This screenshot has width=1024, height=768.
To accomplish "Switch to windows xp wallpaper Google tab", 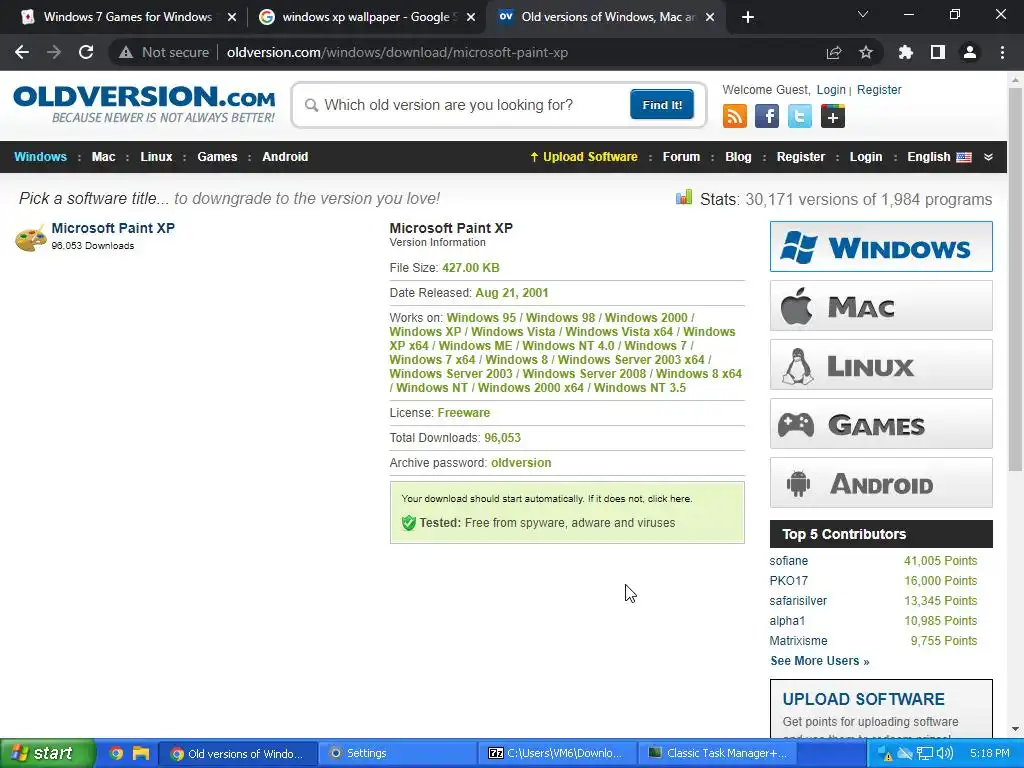I will click(366, 17).
